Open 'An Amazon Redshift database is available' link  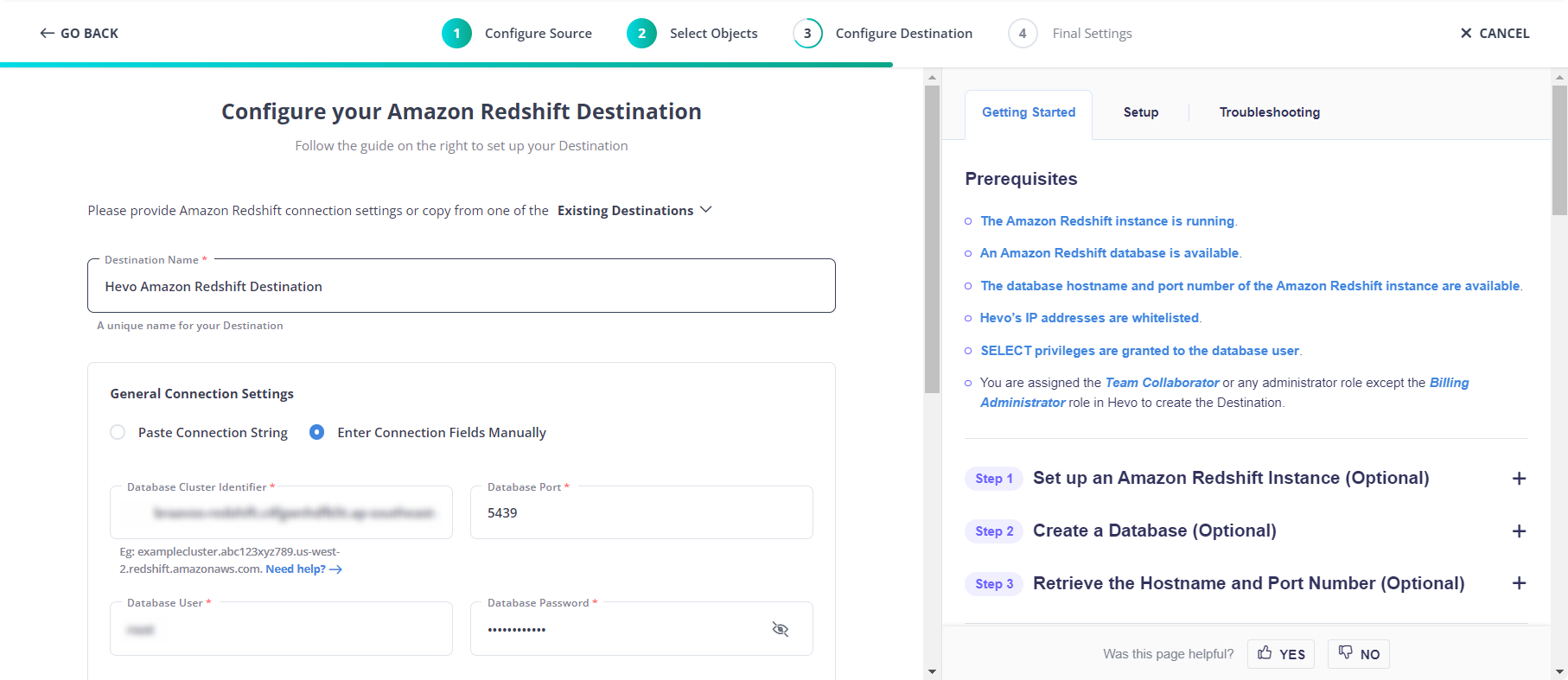[x=1110, y=253]
